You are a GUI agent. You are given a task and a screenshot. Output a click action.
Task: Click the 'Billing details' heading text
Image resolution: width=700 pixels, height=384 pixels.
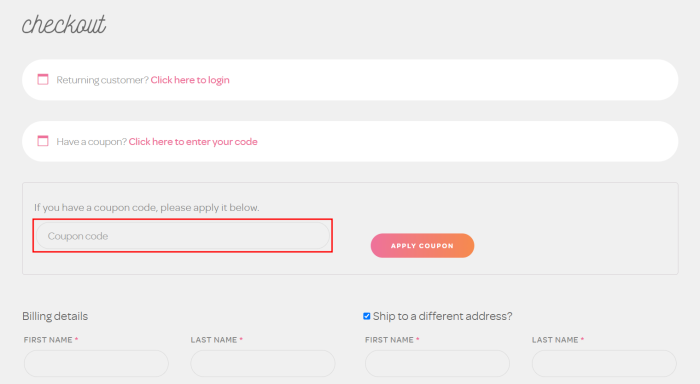(55, 316)
